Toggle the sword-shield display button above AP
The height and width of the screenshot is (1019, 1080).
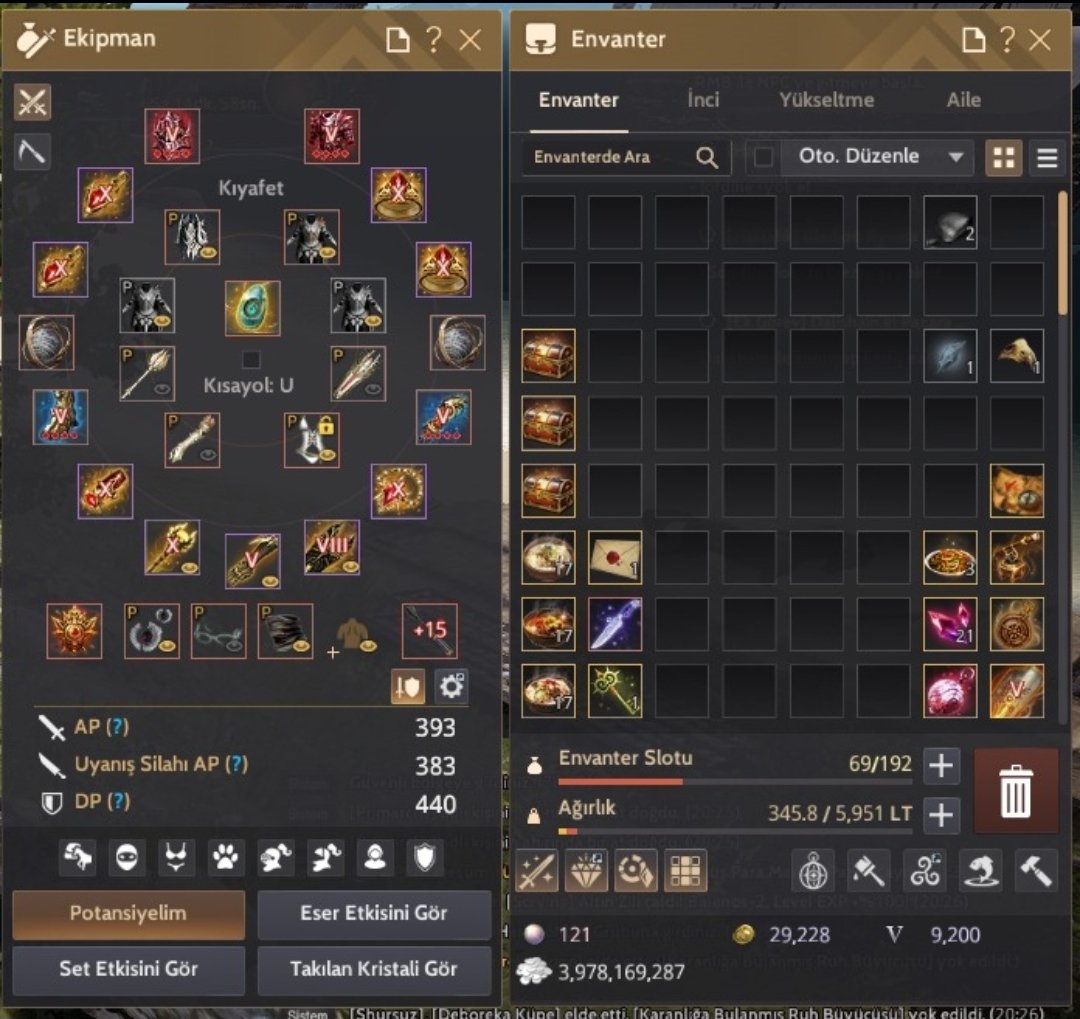pyautogui.click(x=408, y=686)
